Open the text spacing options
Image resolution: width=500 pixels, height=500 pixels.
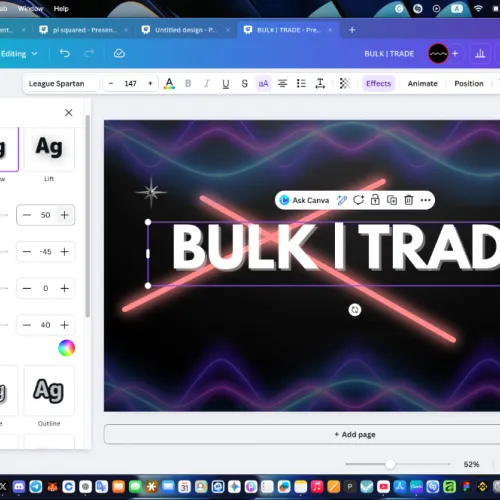(x=320, y=83)
